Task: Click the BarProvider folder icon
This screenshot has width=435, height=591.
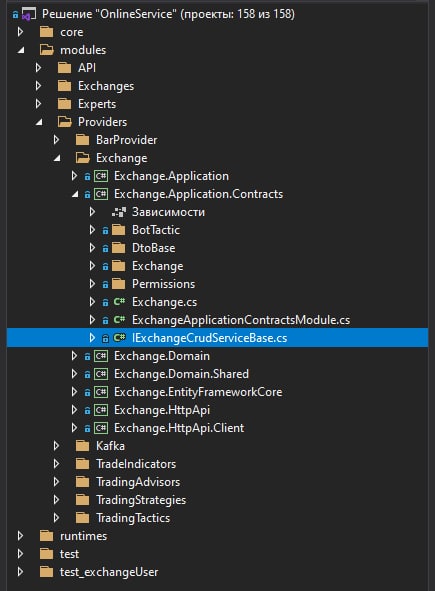Action: [x=82, y=140]
